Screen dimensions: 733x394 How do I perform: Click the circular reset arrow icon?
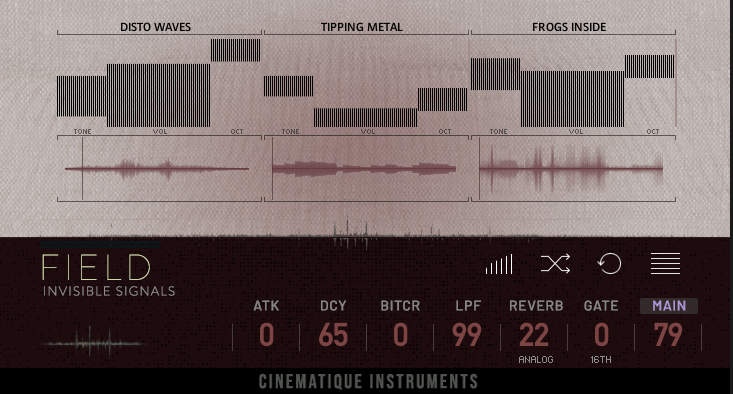point(610,264)
